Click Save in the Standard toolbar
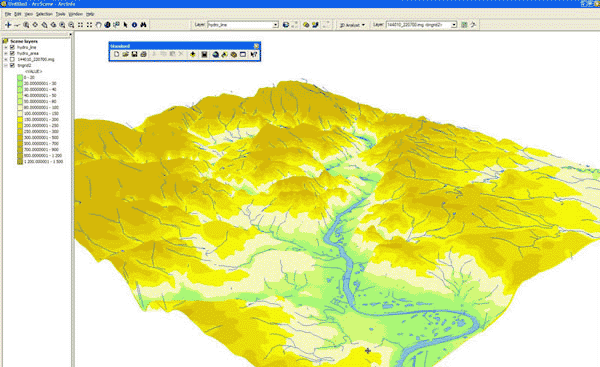Screen dimensions: 600x367 [x=134, y=55]
